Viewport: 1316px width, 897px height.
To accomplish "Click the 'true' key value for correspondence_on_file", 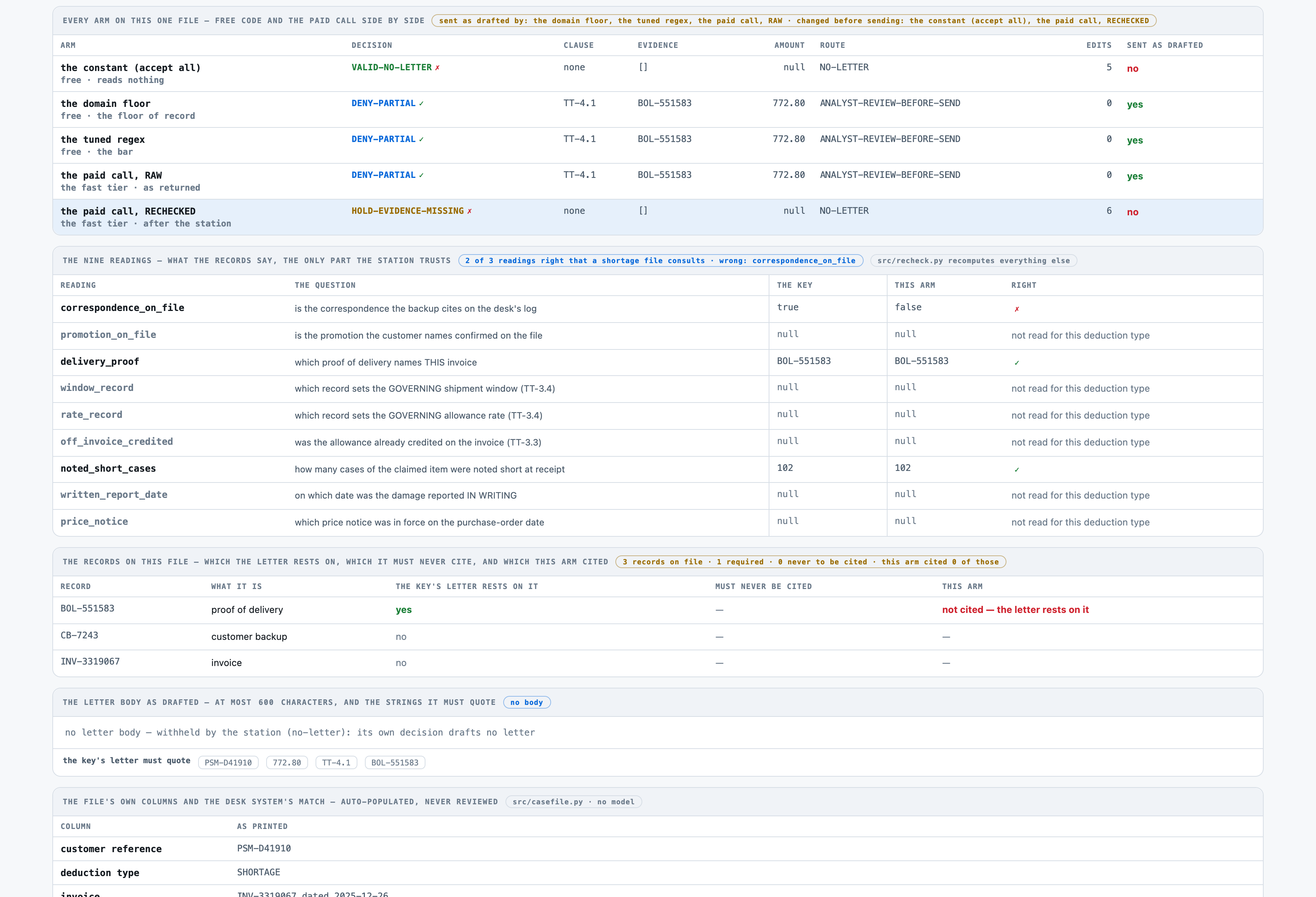I will click(x=788, y=307).
